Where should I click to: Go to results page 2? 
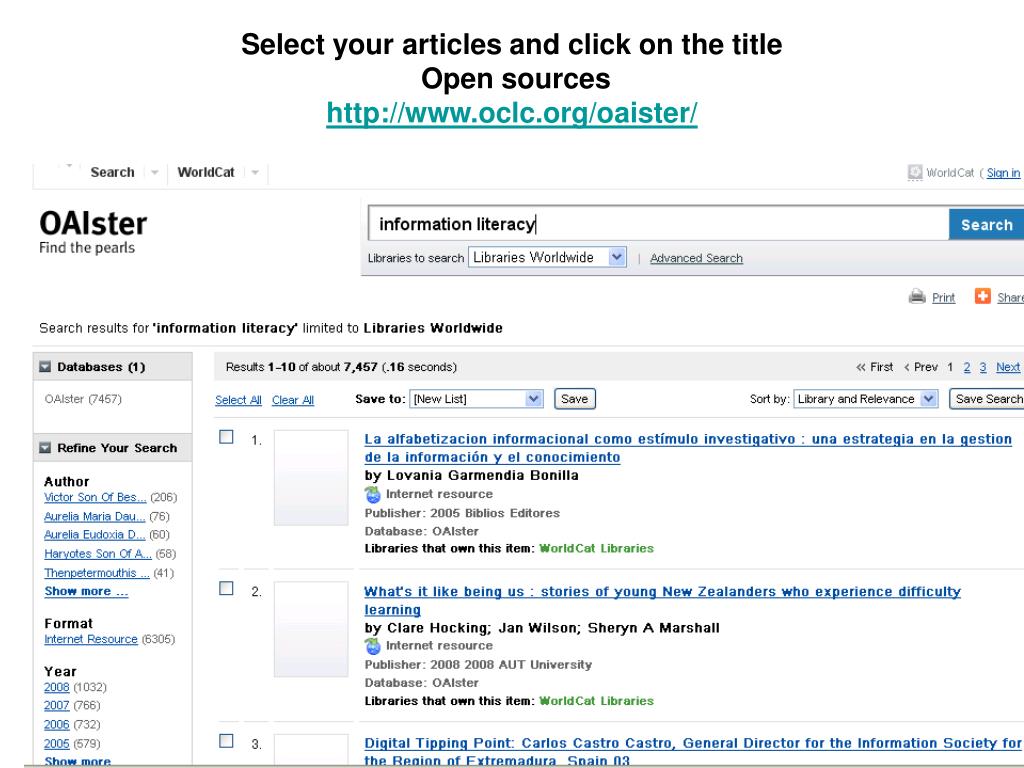pyautogui.click(x=967, y=368)
